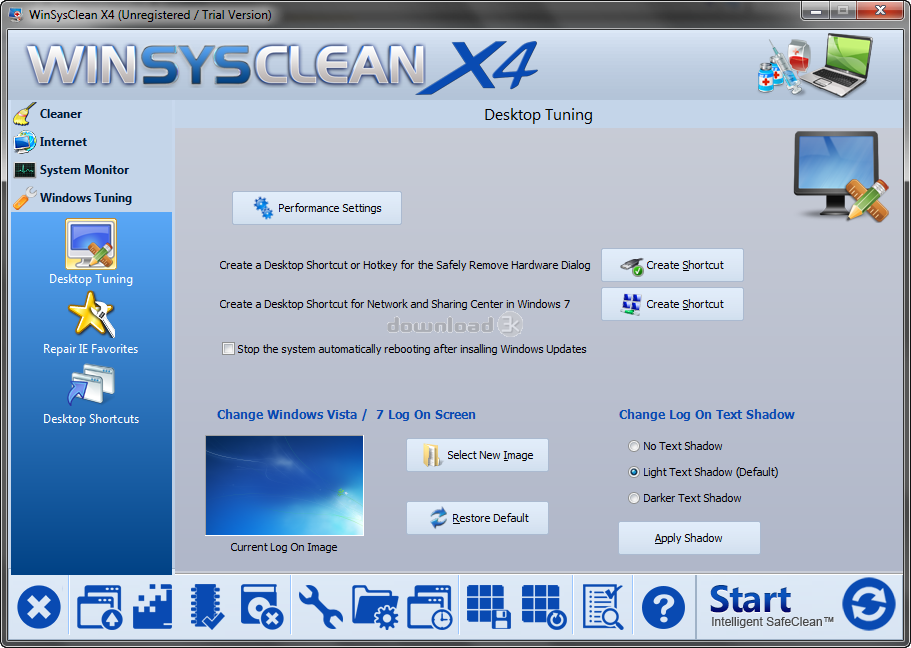
Task: Click Select New Image button
Action: tap(477, 455)
